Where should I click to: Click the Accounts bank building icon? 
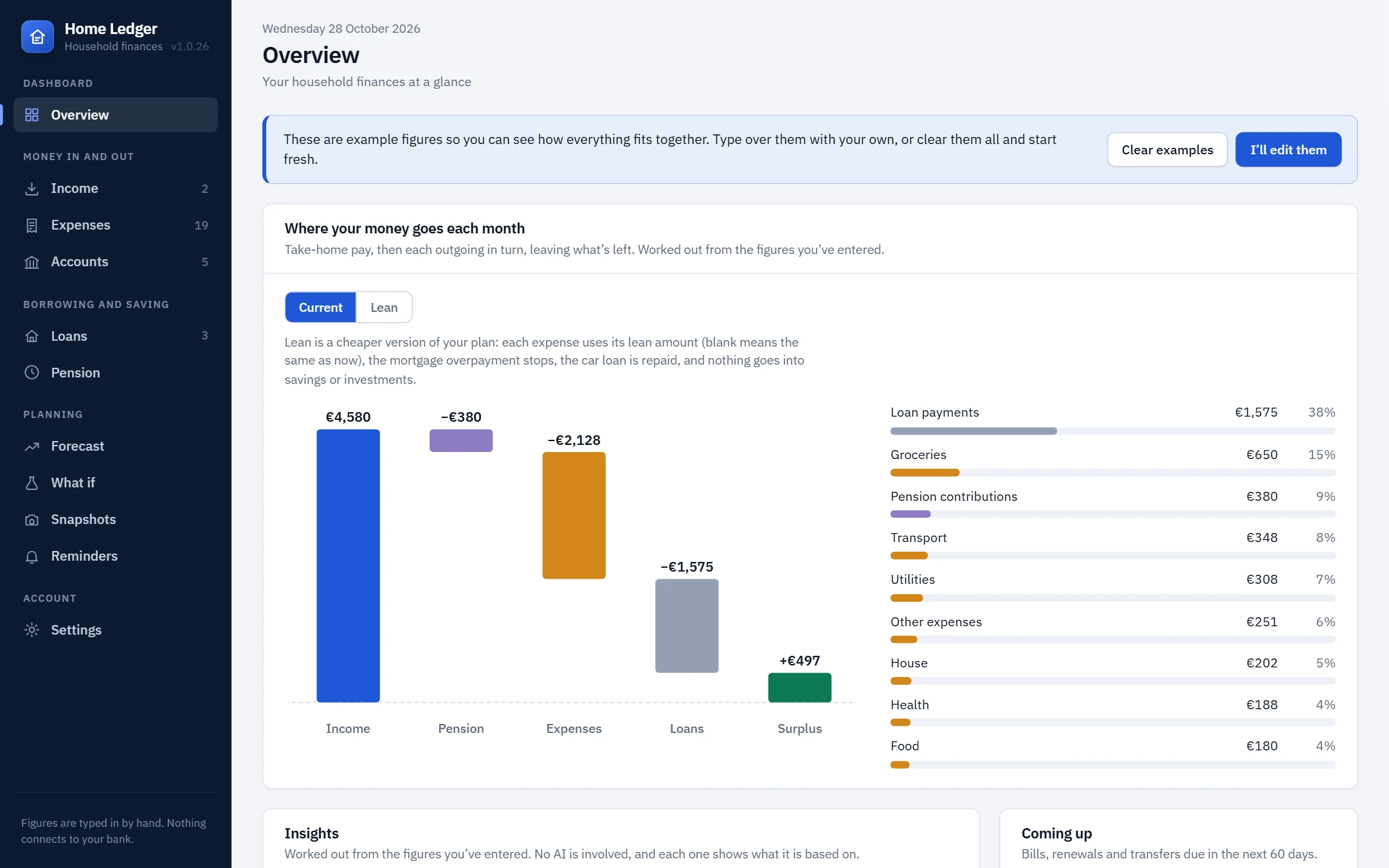pyautogui.click(x=32, y=262)
